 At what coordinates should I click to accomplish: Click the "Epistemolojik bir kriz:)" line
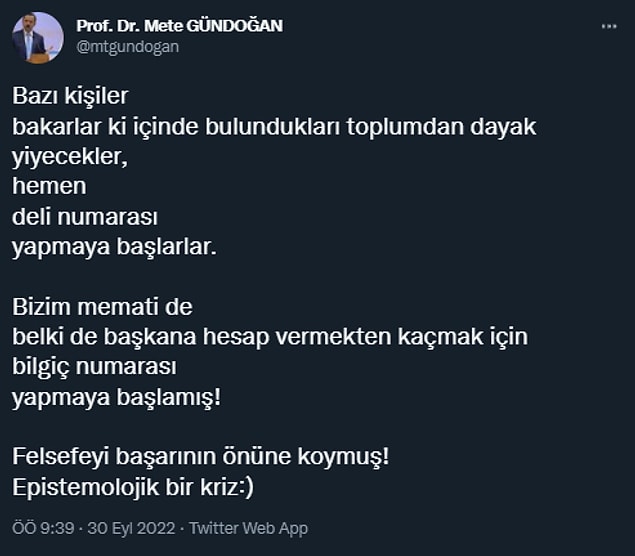[133, 487]
